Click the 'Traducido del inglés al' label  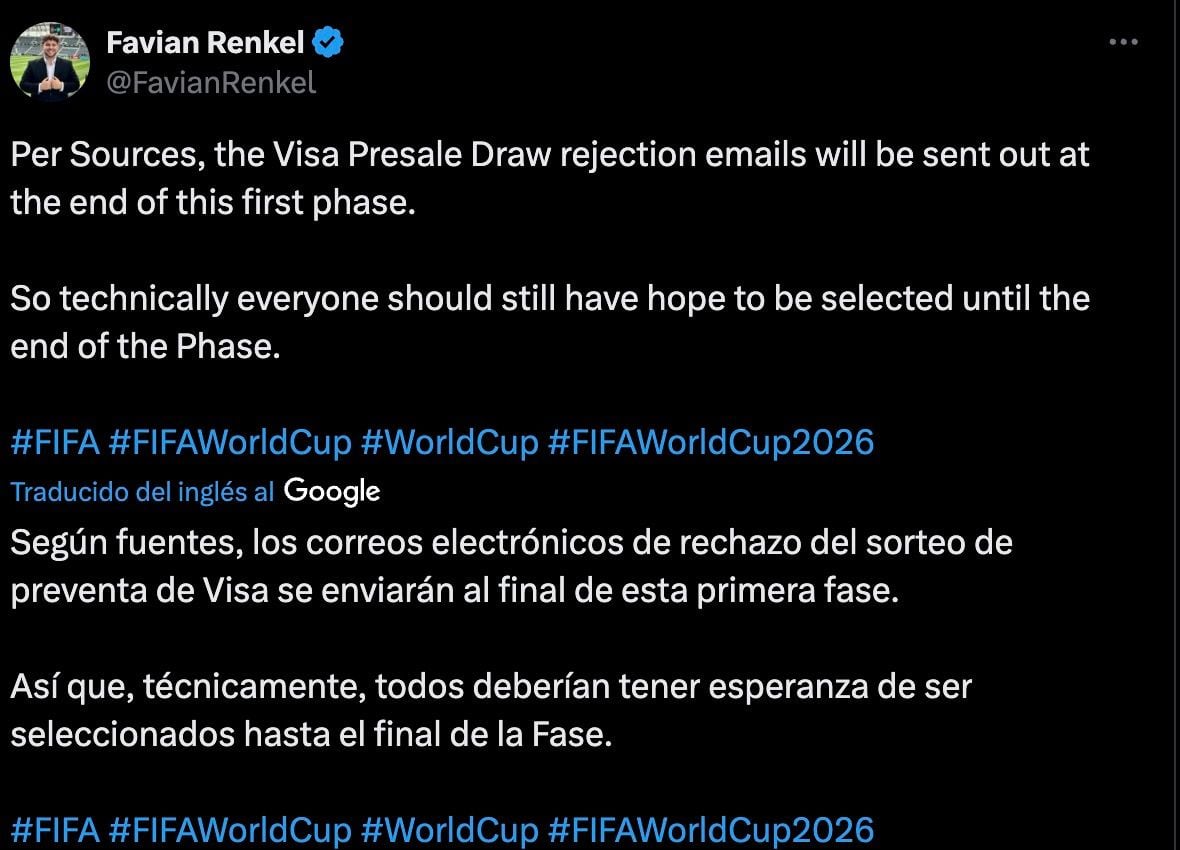tap(143, 491)
